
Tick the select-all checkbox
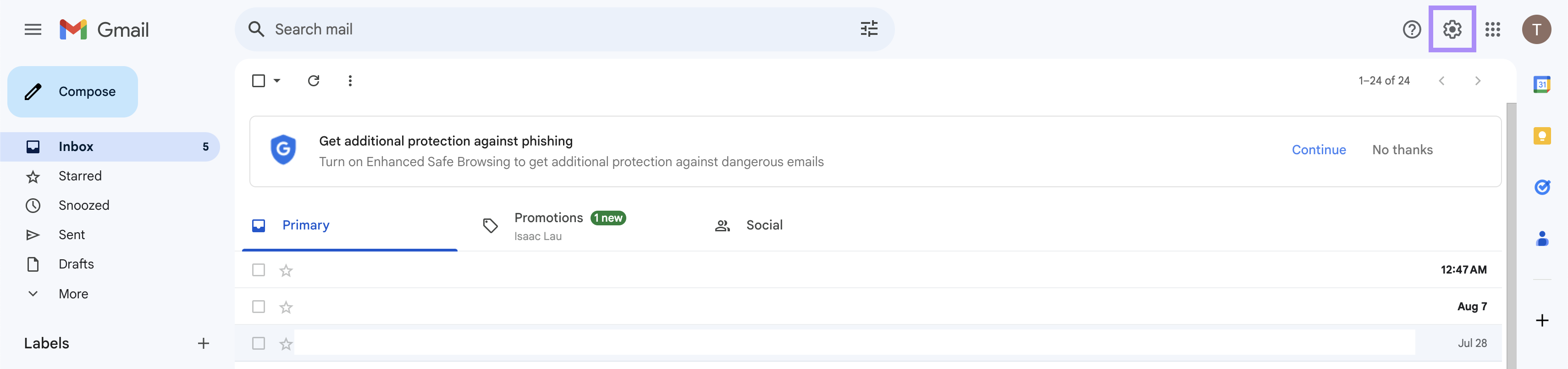(259, 81)
